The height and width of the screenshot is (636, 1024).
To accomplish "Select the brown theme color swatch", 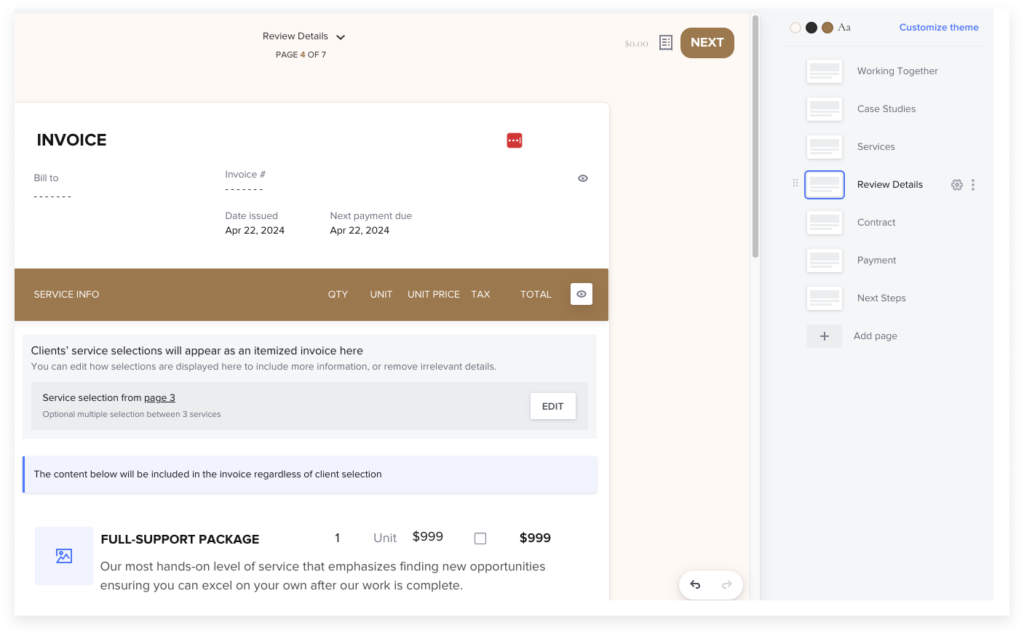I will point(826,27).
